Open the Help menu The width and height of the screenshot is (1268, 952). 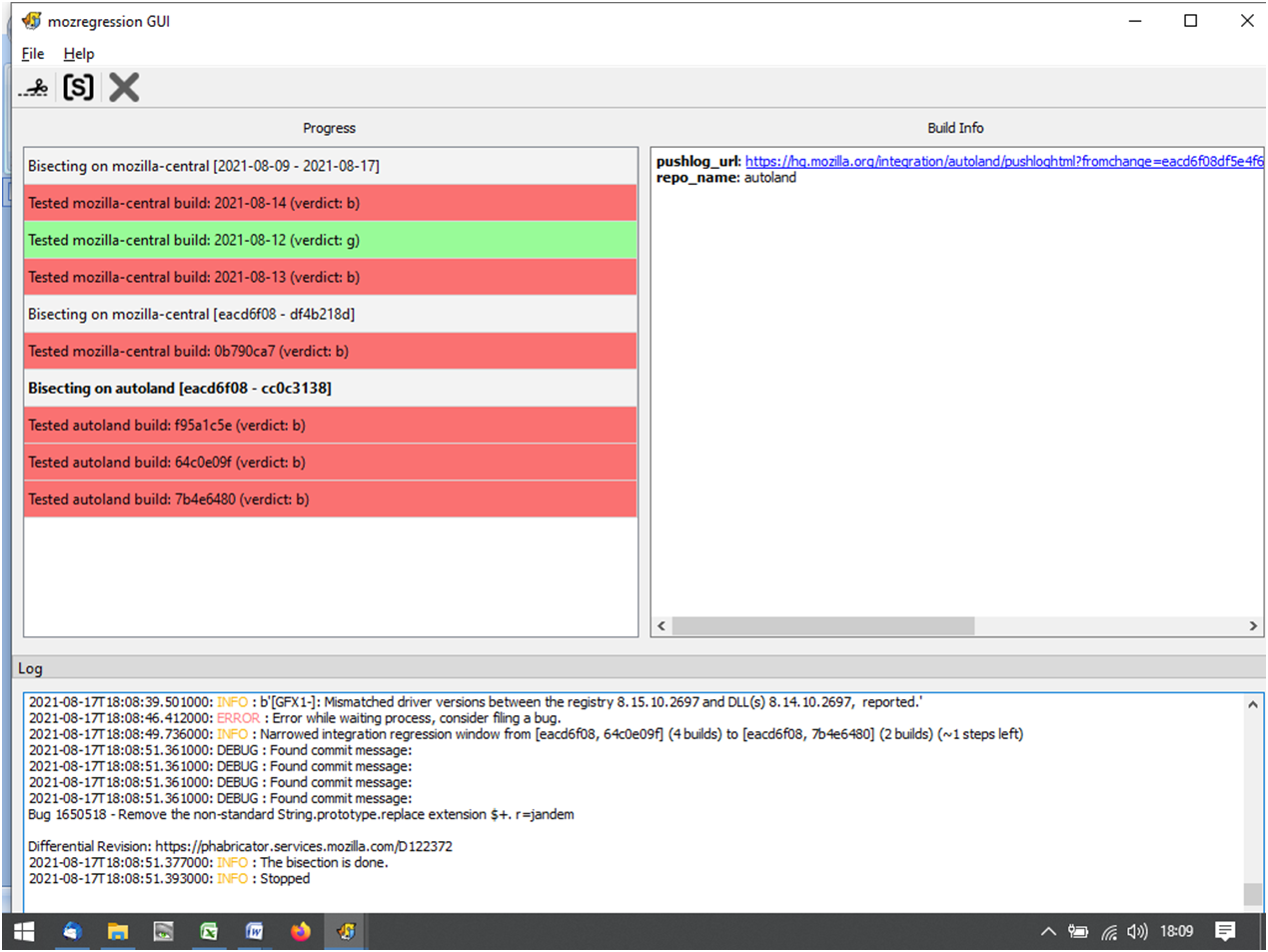pyautogui.click(x=79, y=54)
